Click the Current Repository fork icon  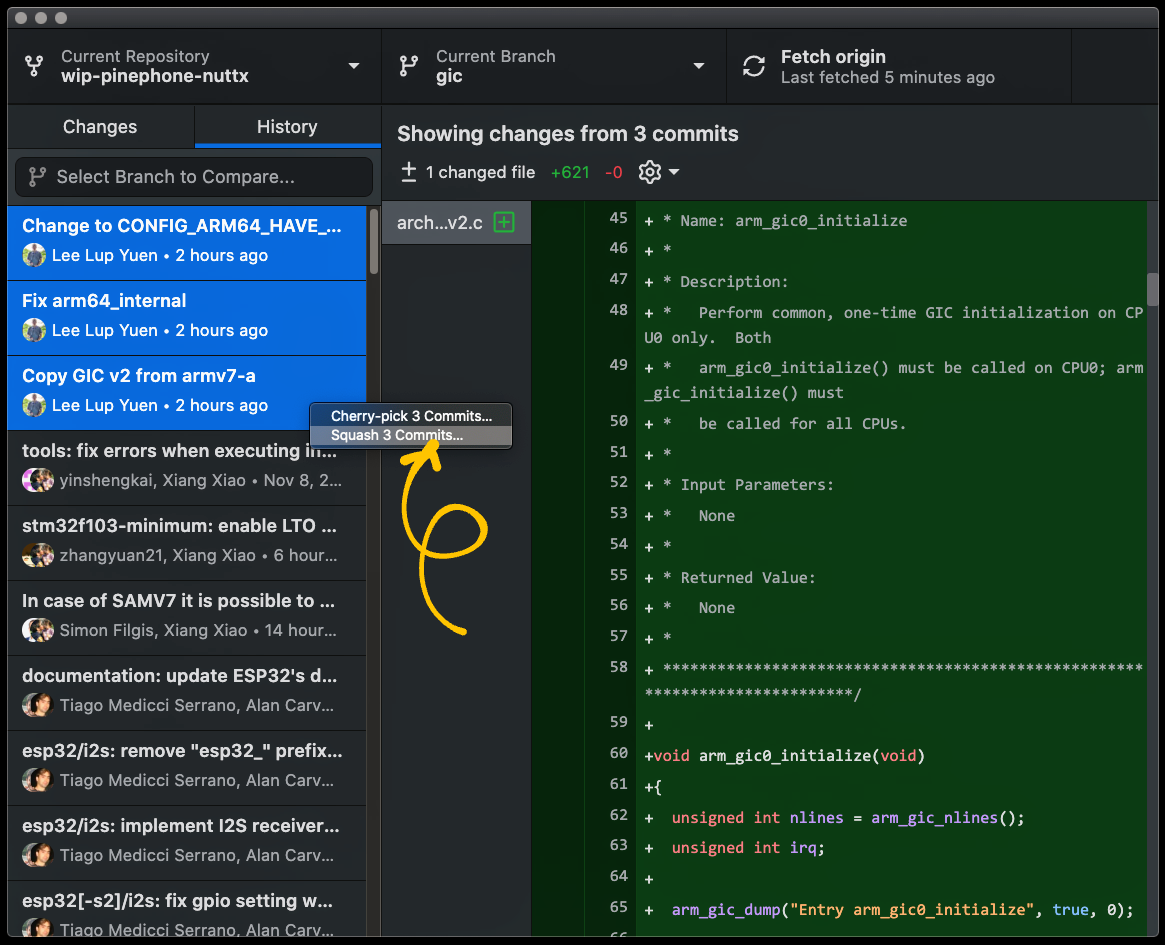[34, 66]
